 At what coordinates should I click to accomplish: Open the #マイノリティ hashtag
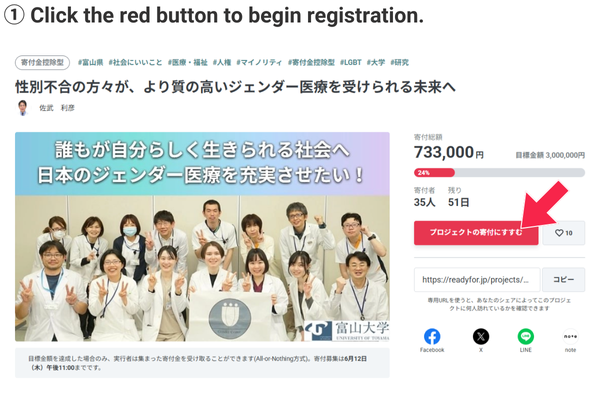point(259,62)
